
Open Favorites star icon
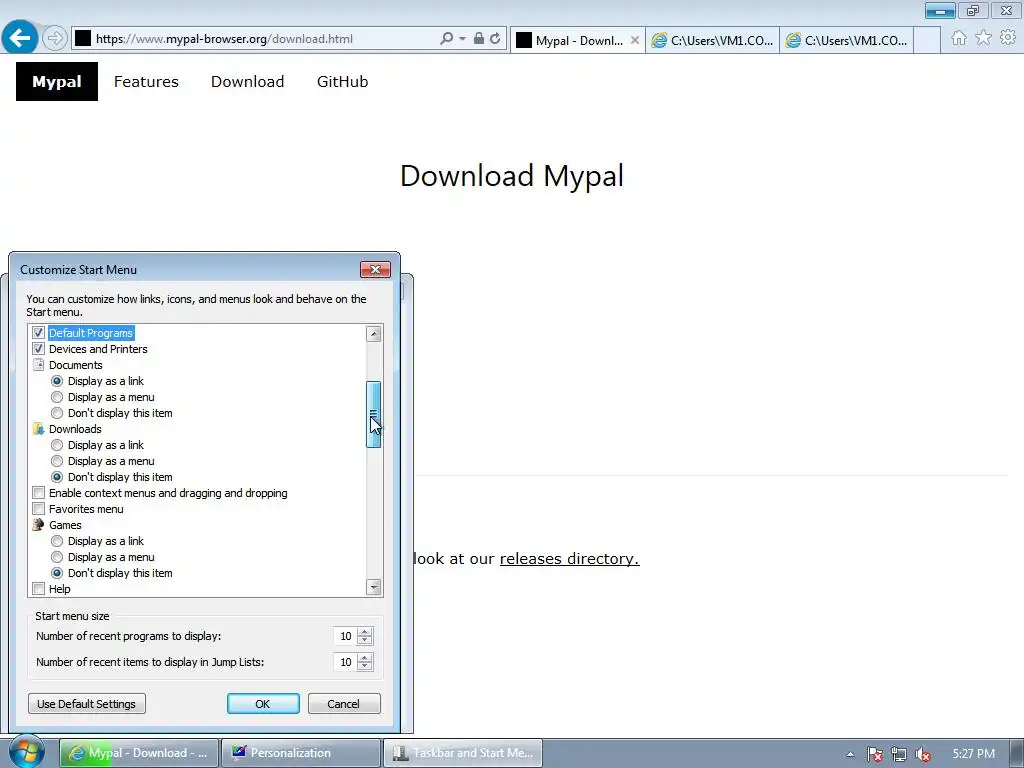coord(983,38)
